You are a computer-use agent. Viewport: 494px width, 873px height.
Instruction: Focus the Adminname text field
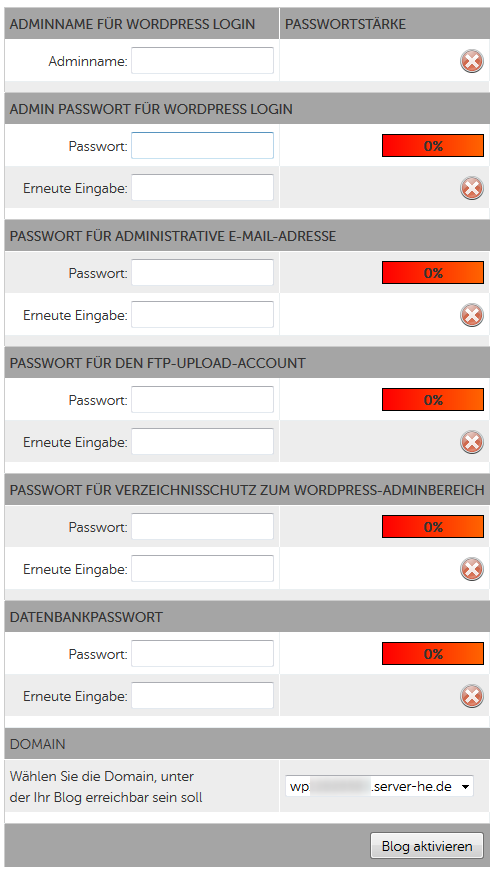(x=202, y=61)
